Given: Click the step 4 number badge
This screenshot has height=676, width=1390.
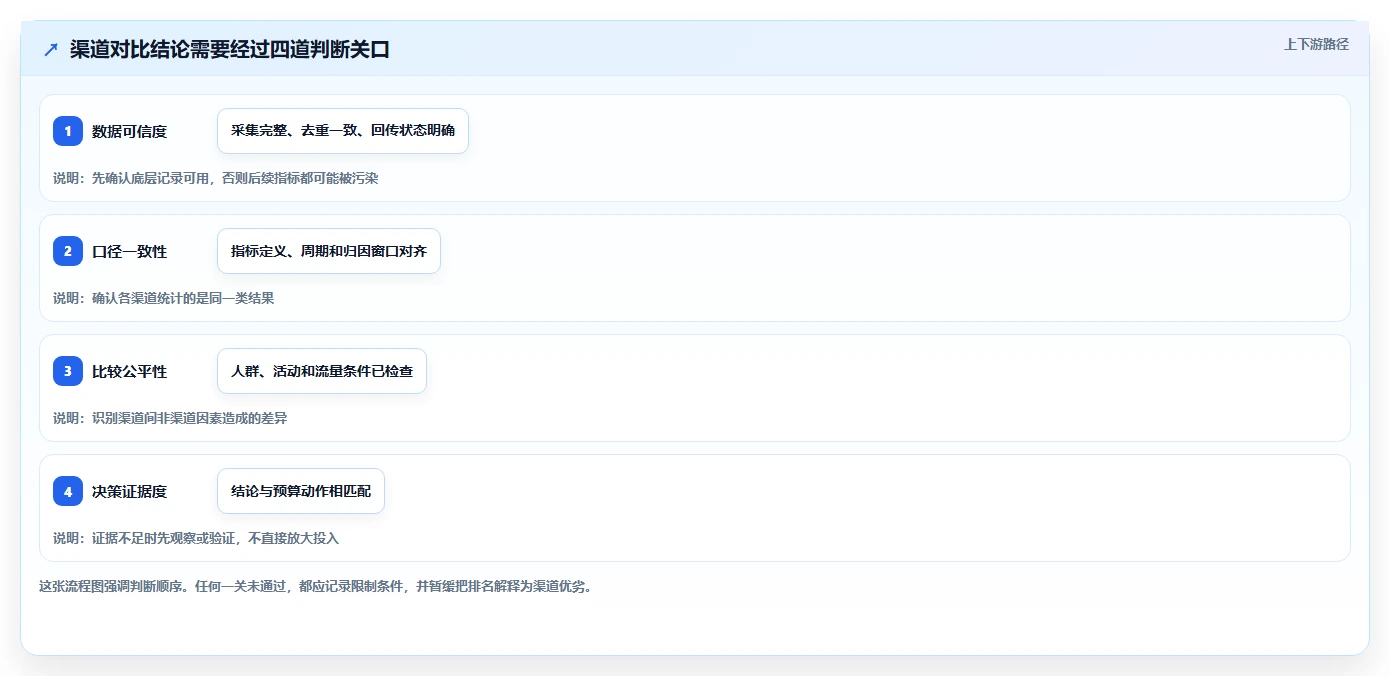Looking at the screenshot, I should coord(68,491).
